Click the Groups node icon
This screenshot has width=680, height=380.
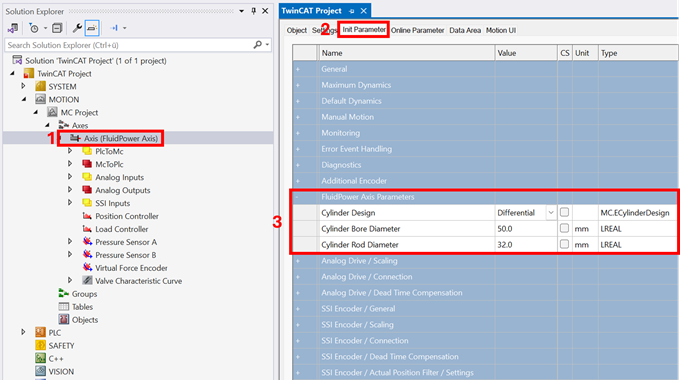tap(64, 294)
